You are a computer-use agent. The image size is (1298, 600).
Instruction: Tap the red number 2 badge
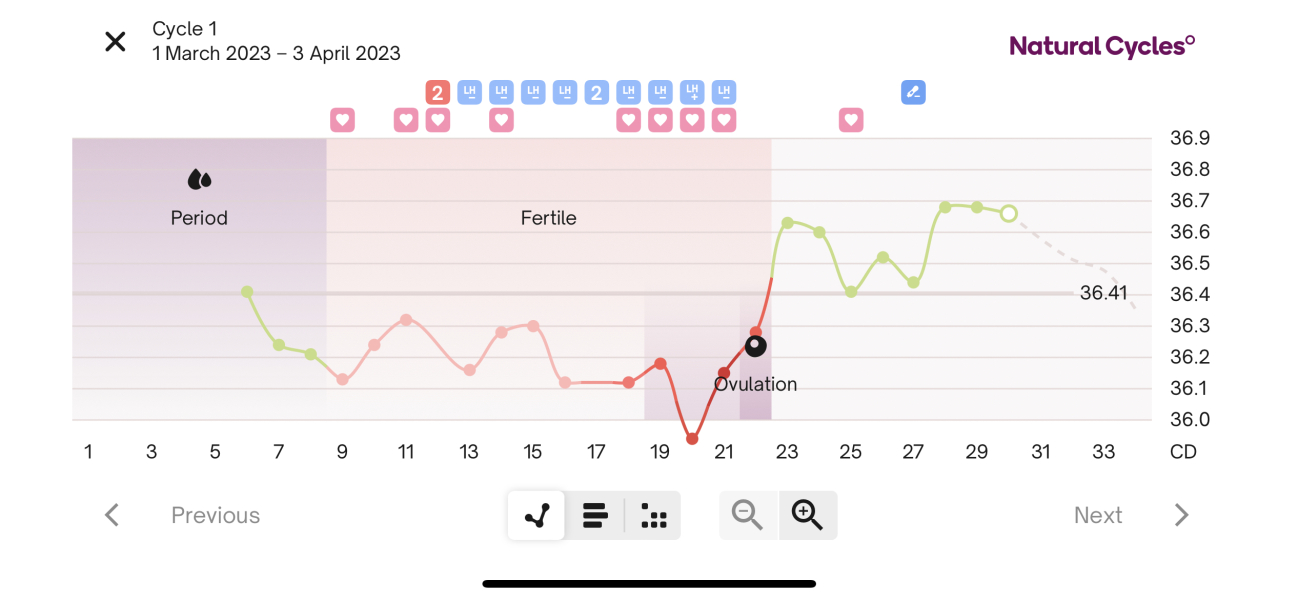(x=437, y=93)
